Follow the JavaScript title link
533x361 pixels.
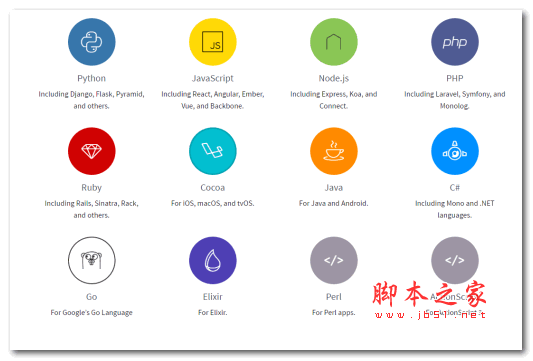click(x=212, y=79)
